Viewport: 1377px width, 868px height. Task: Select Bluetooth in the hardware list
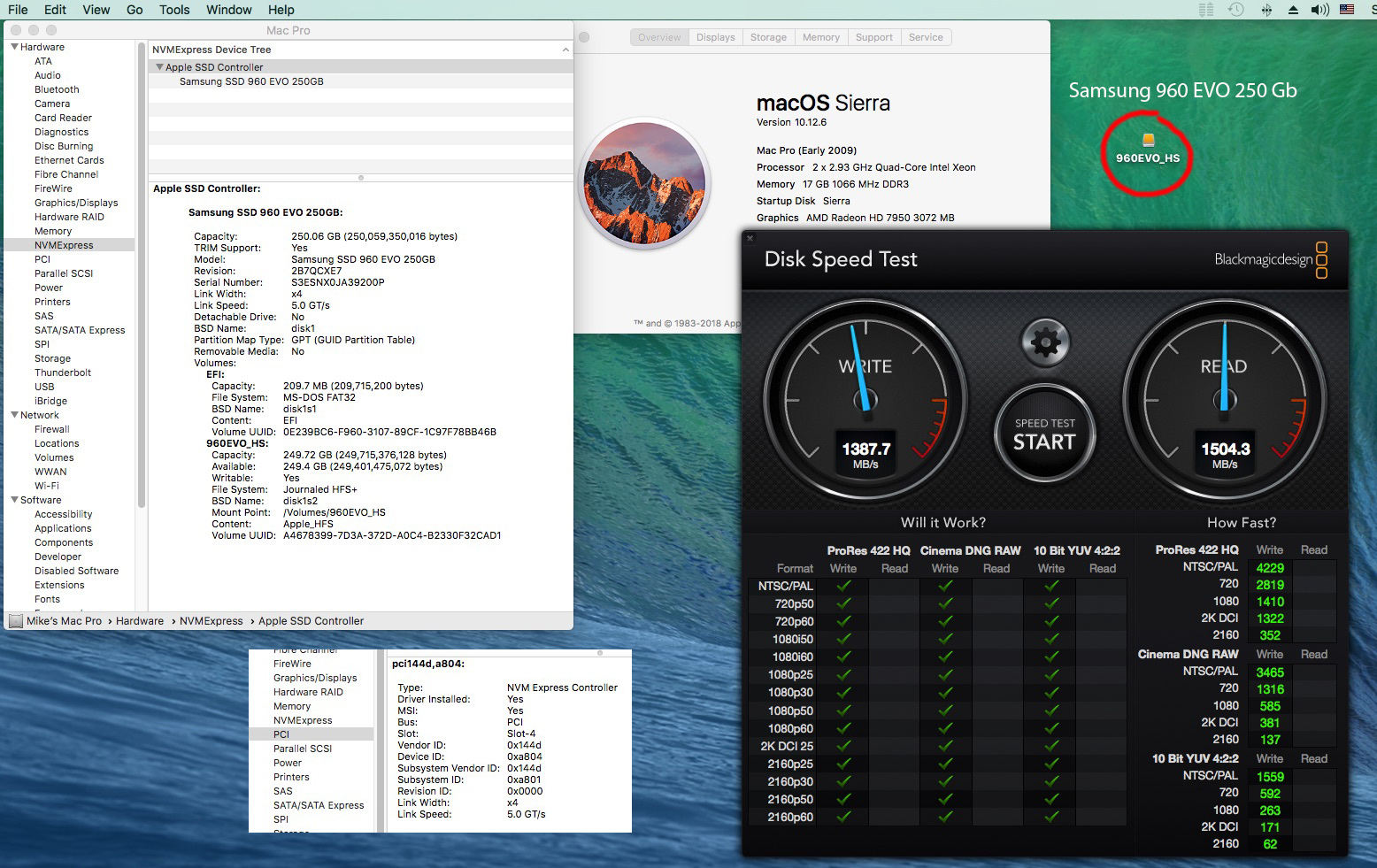(x=57, y=89)
